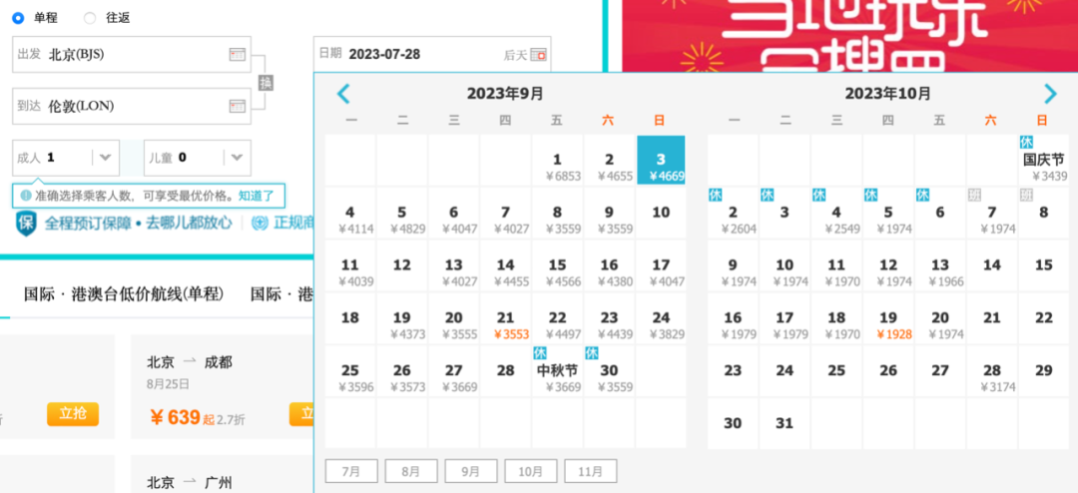The image size is (1078, 493).
Task: Click calendar icon in date field
Action: click(x=538, y=55)
